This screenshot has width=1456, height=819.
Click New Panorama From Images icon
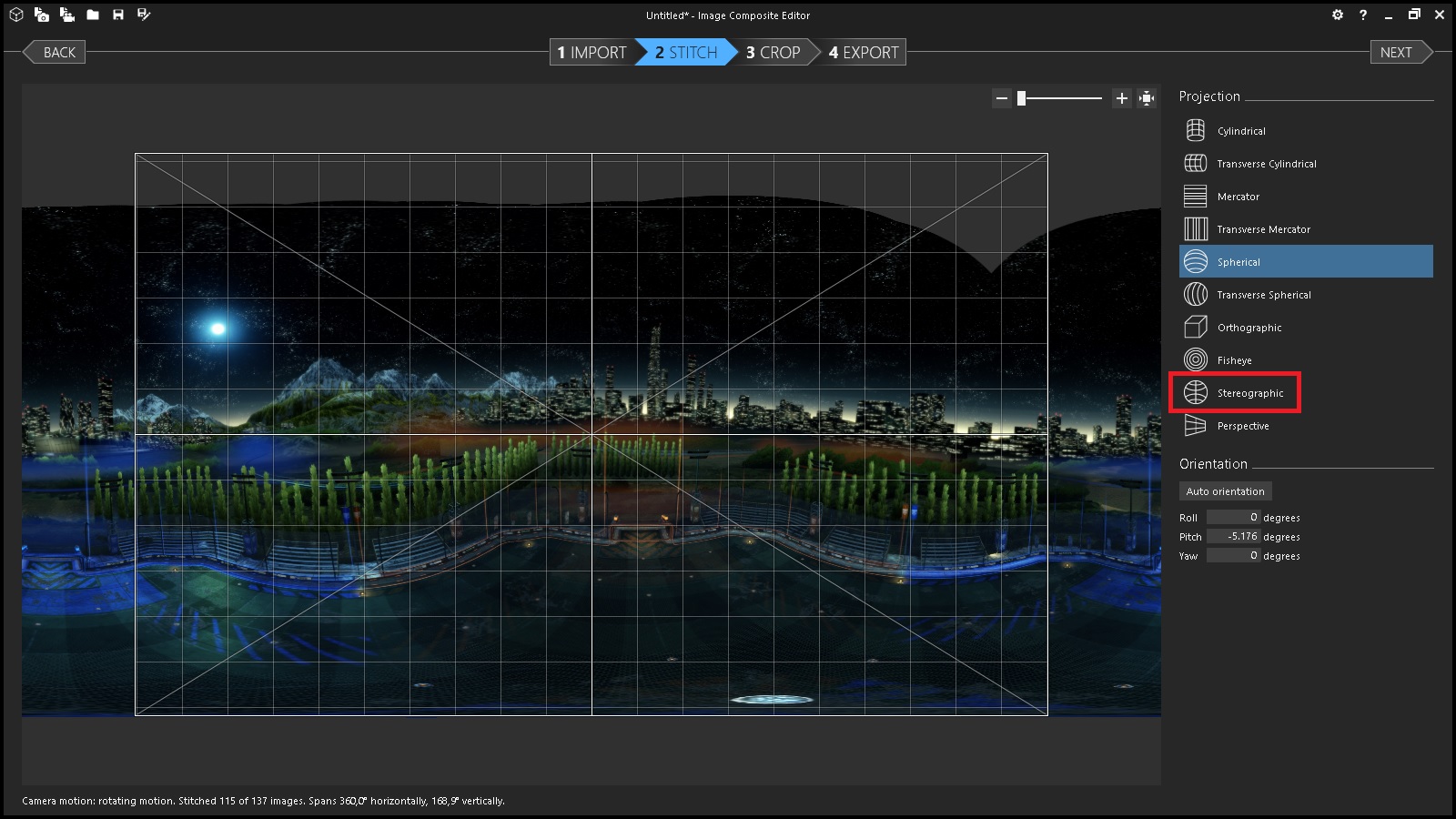42,15
